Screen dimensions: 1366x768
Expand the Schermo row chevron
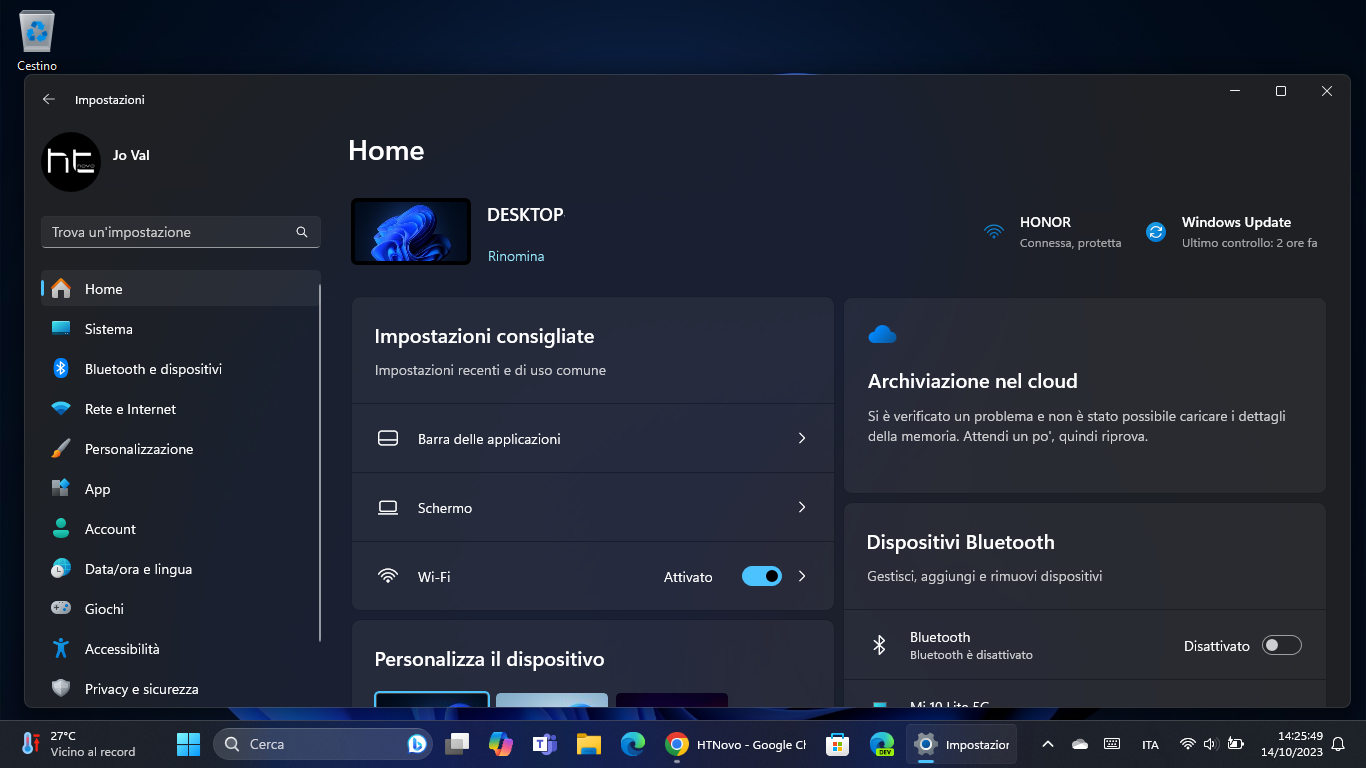click(x=802, y=507)
